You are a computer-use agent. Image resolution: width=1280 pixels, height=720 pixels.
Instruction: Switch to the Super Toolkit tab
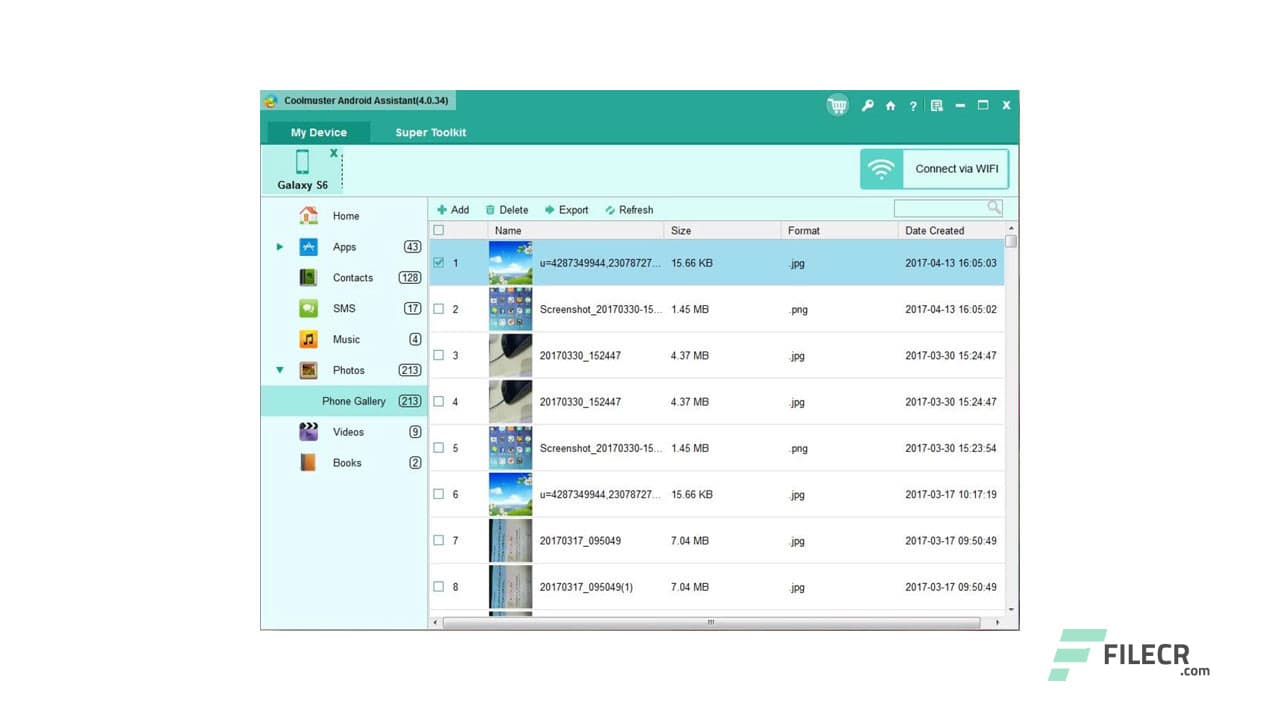429,132
